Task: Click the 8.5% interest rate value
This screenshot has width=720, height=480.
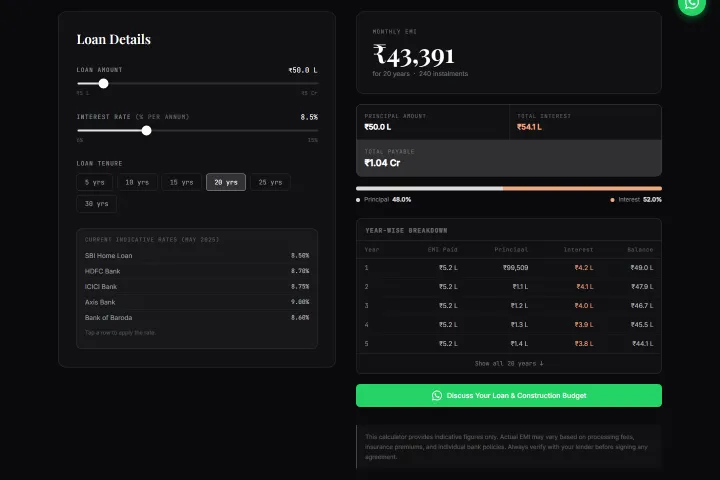Action: coord(309,117)
